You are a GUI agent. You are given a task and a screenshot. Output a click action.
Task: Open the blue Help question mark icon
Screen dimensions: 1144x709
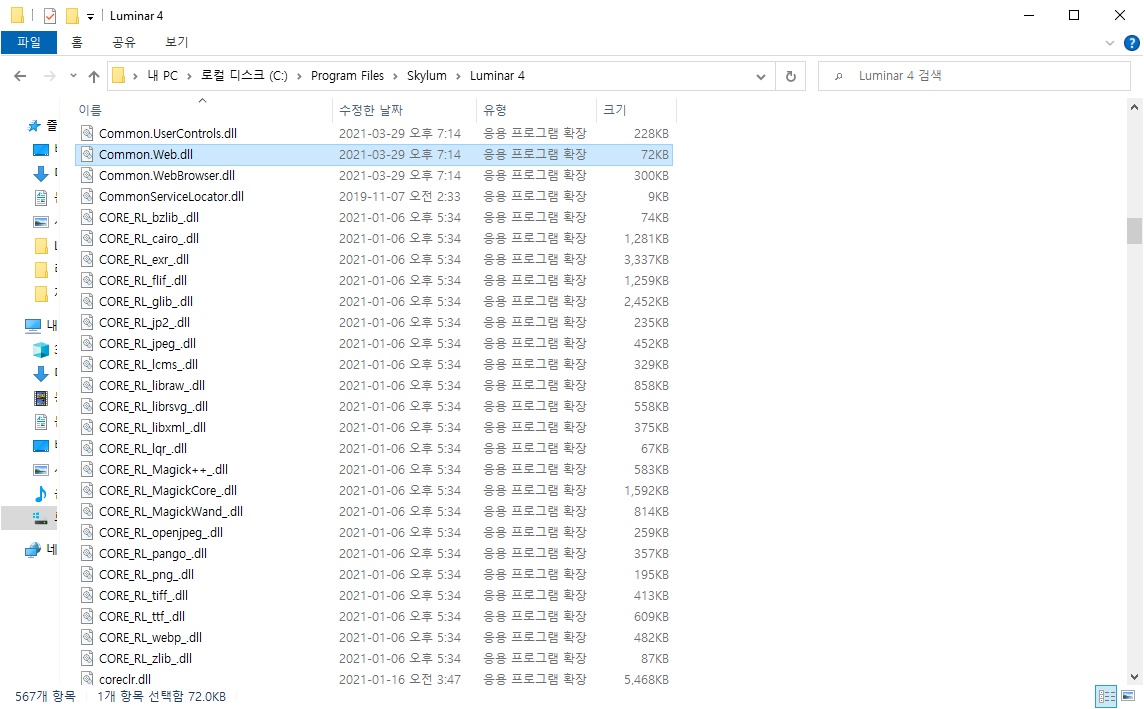click(1132, 43)
